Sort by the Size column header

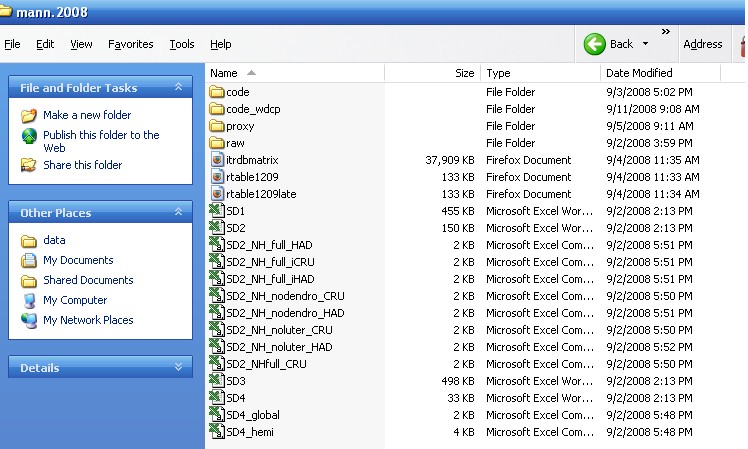[x=432, y=73]
